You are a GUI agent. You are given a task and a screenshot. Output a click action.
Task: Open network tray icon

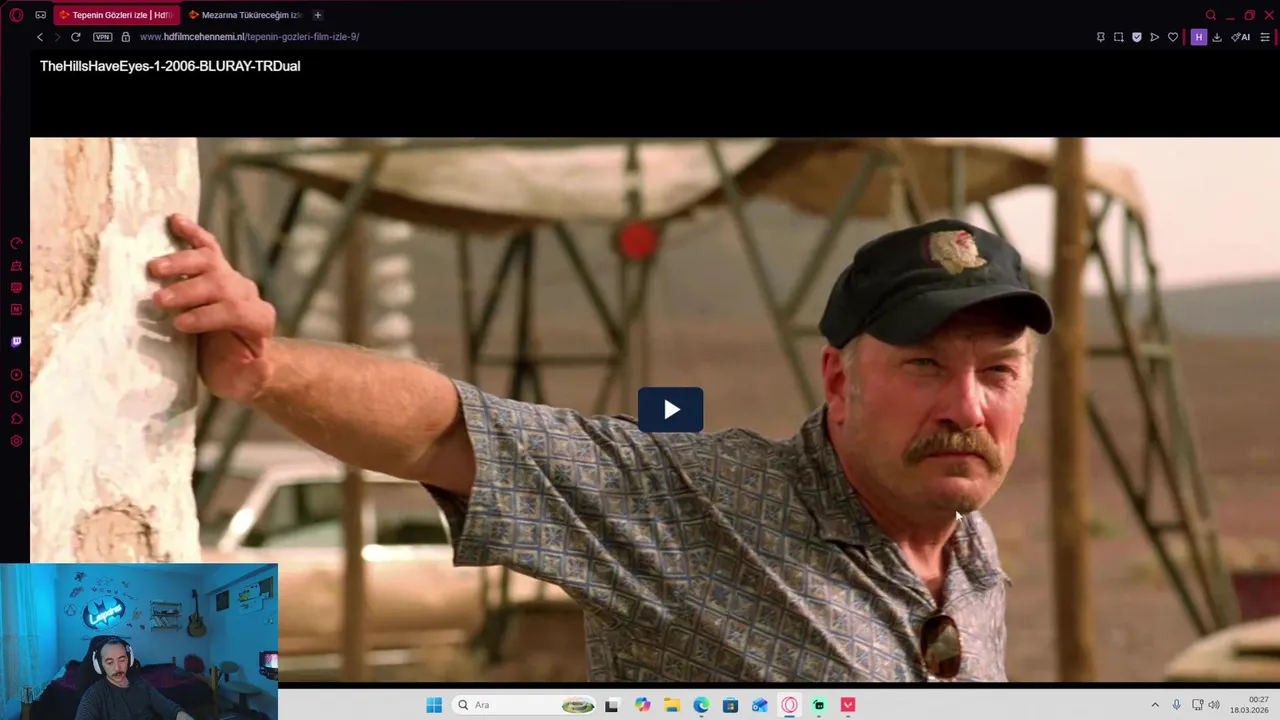(1197, 705)
